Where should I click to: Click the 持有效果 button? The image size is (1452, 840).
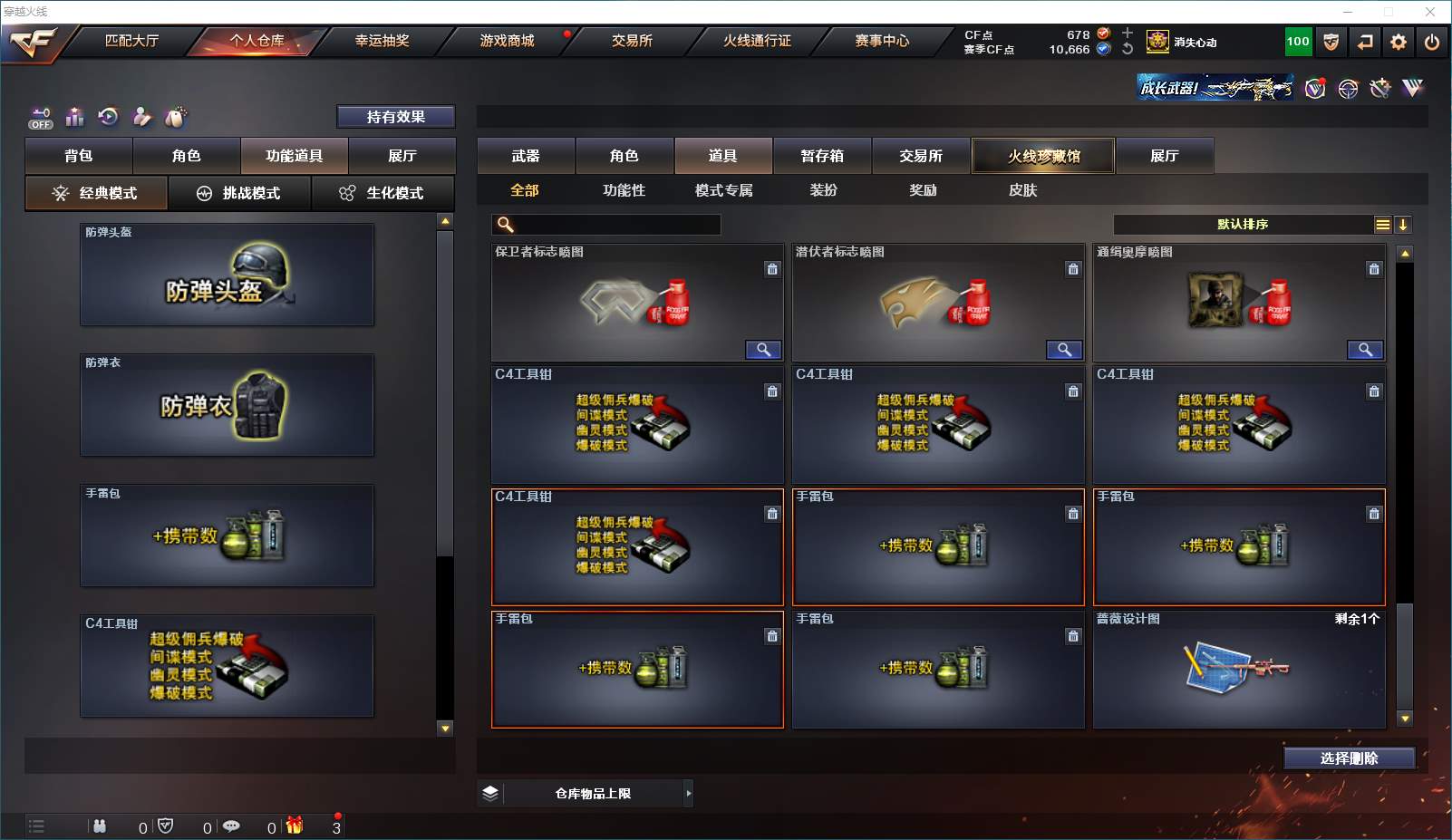pyautogui.click(x=396, y=117)
